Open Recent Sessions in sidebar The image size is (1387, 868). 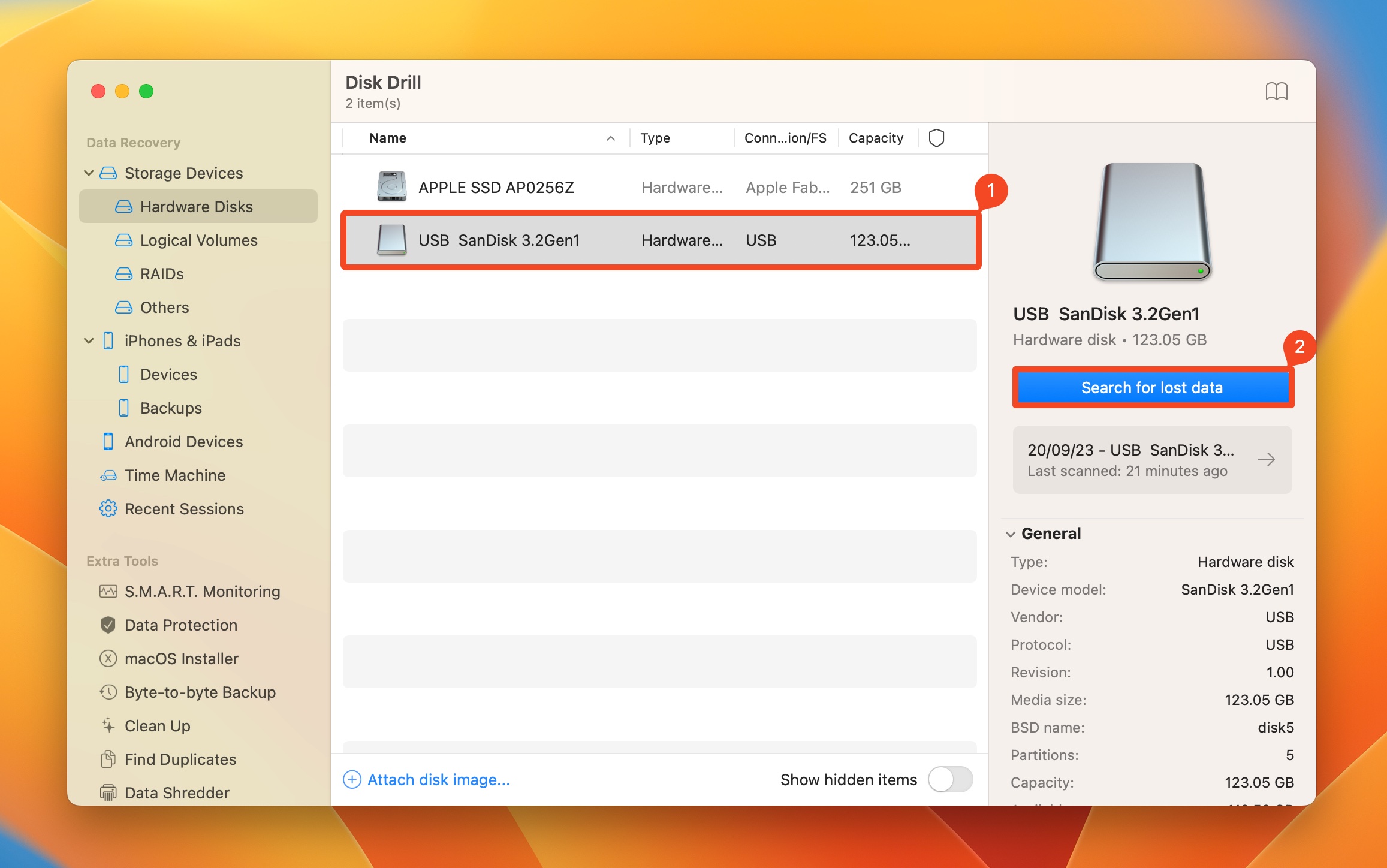184,508
